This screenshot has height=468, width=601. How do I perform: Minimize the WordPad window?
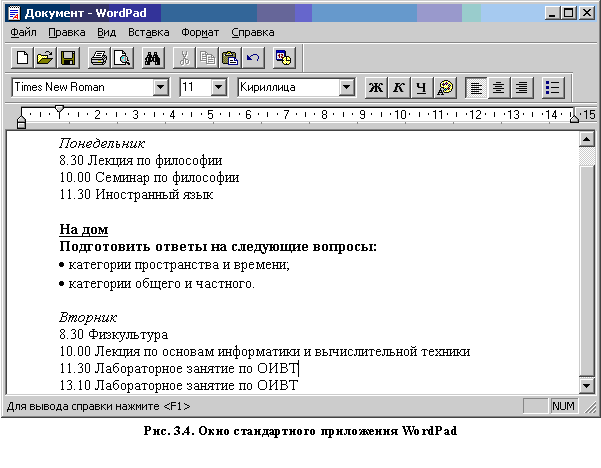pyautogui.click(x=552, y=13)
